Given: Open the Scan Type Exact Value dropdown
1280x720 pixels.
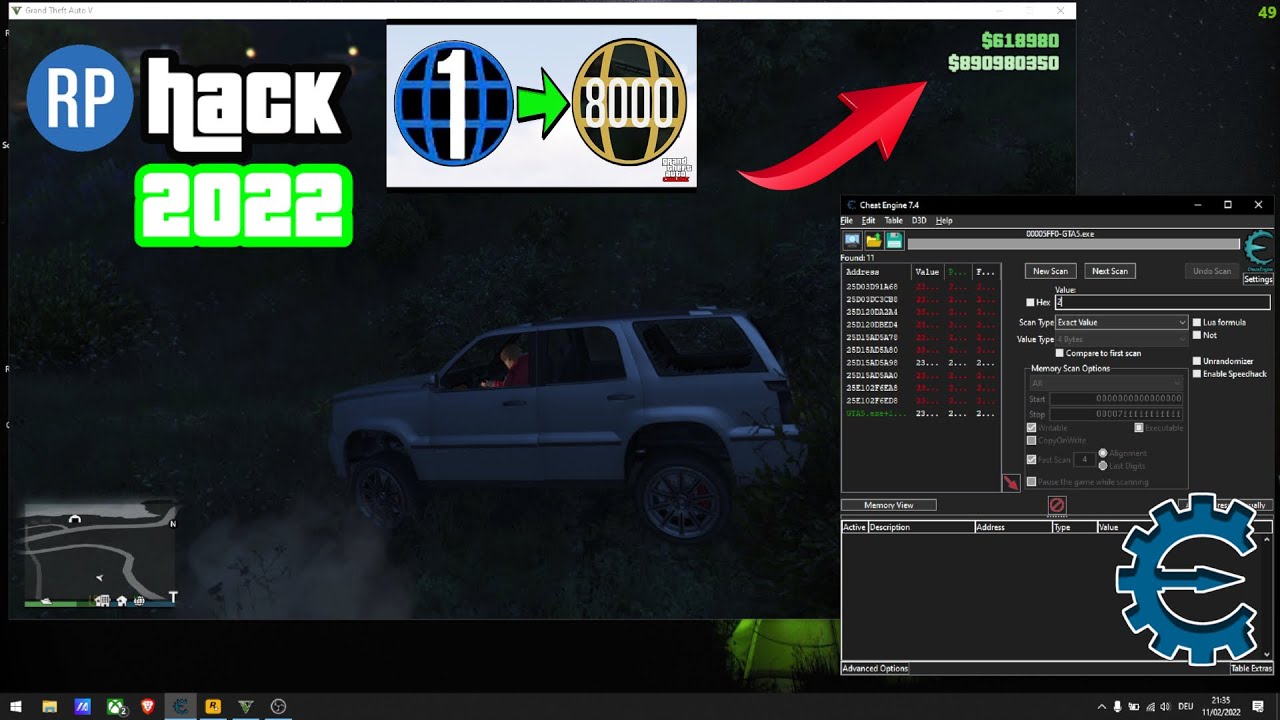Looking at the screenshot, I should coord(1121,323).
